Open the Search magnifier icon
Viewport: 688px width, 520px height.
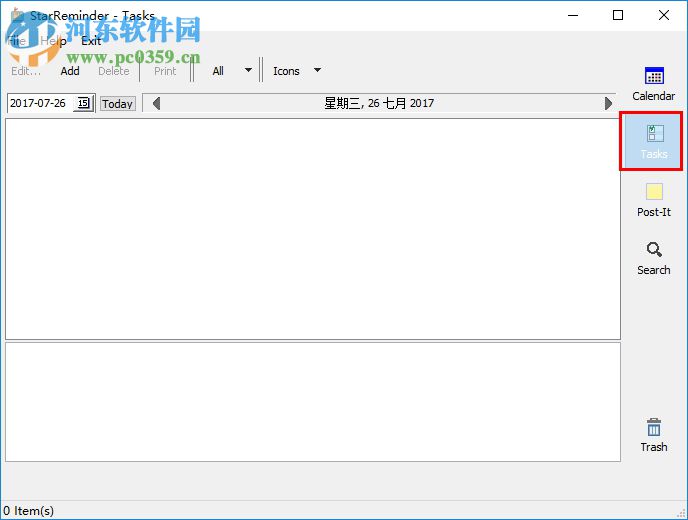click(x=654, y=250)
